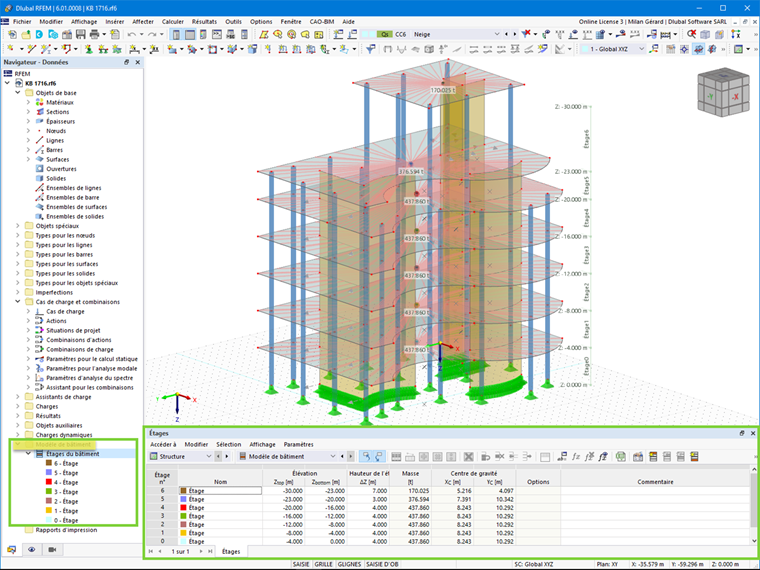The image size is (760, 570).
Task: Click the XYZ axes display icon
Action: click(736, 34)
